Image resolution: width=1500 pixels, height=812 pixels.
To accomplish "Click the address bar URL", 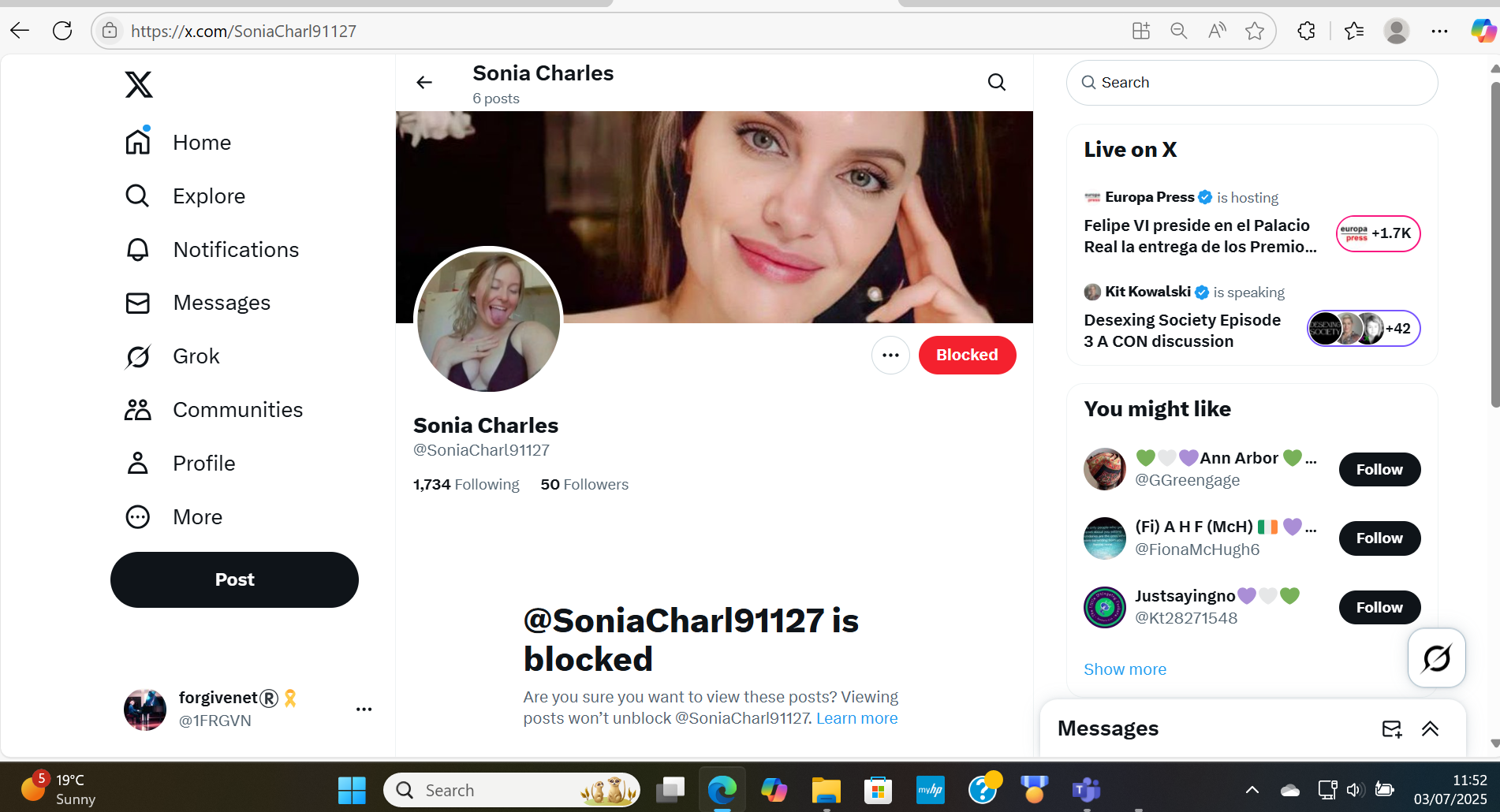I will (x=244, y=32).
